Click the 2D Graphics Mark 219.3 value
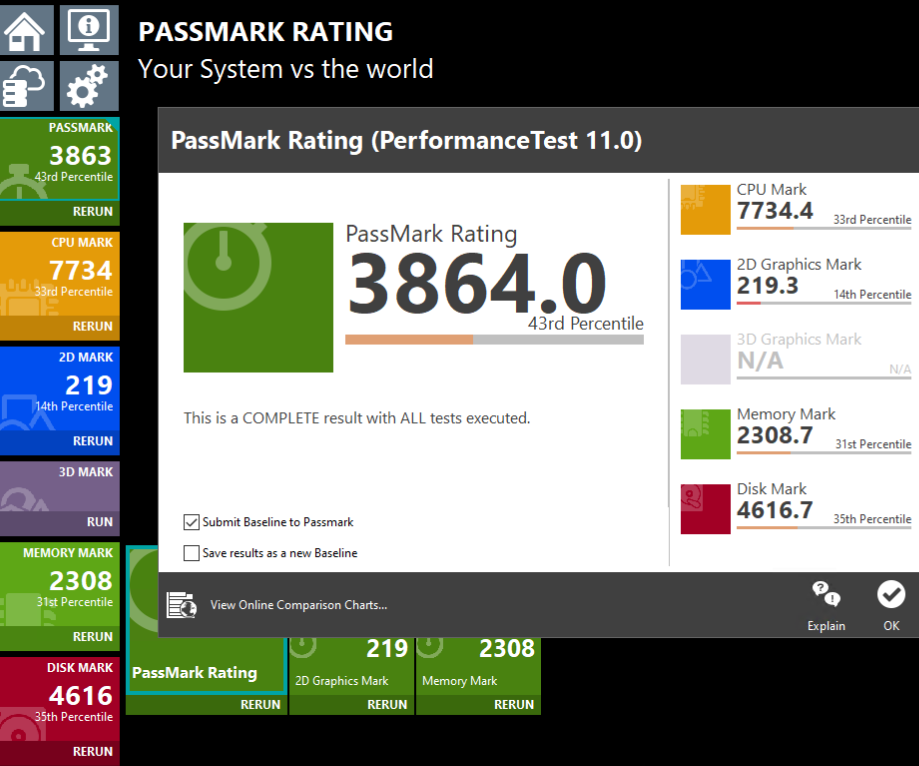919x766 pixels. [x=767, y=286]
